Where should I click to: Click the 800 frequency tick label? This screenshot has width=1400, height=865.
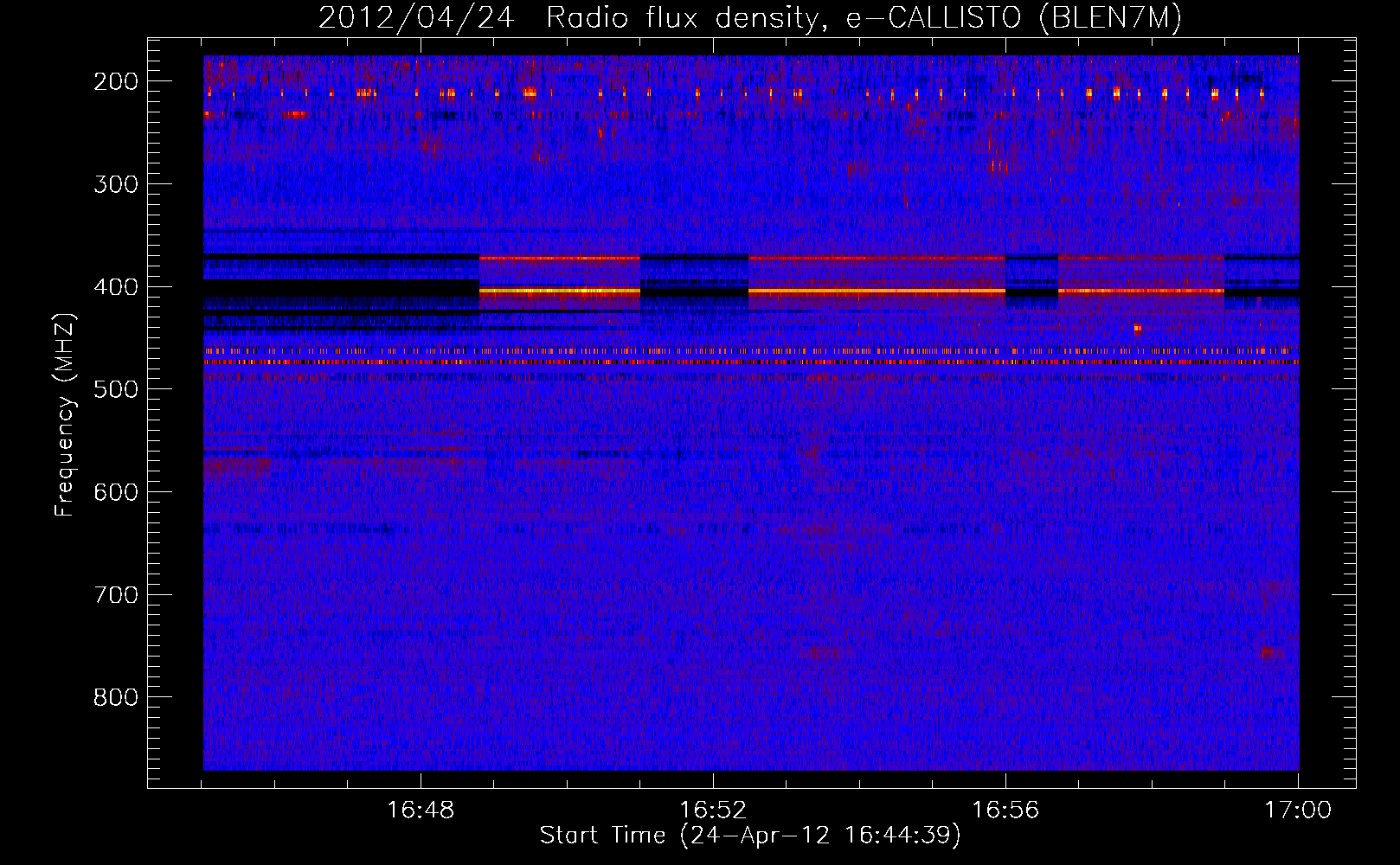[x=116, y=697]
